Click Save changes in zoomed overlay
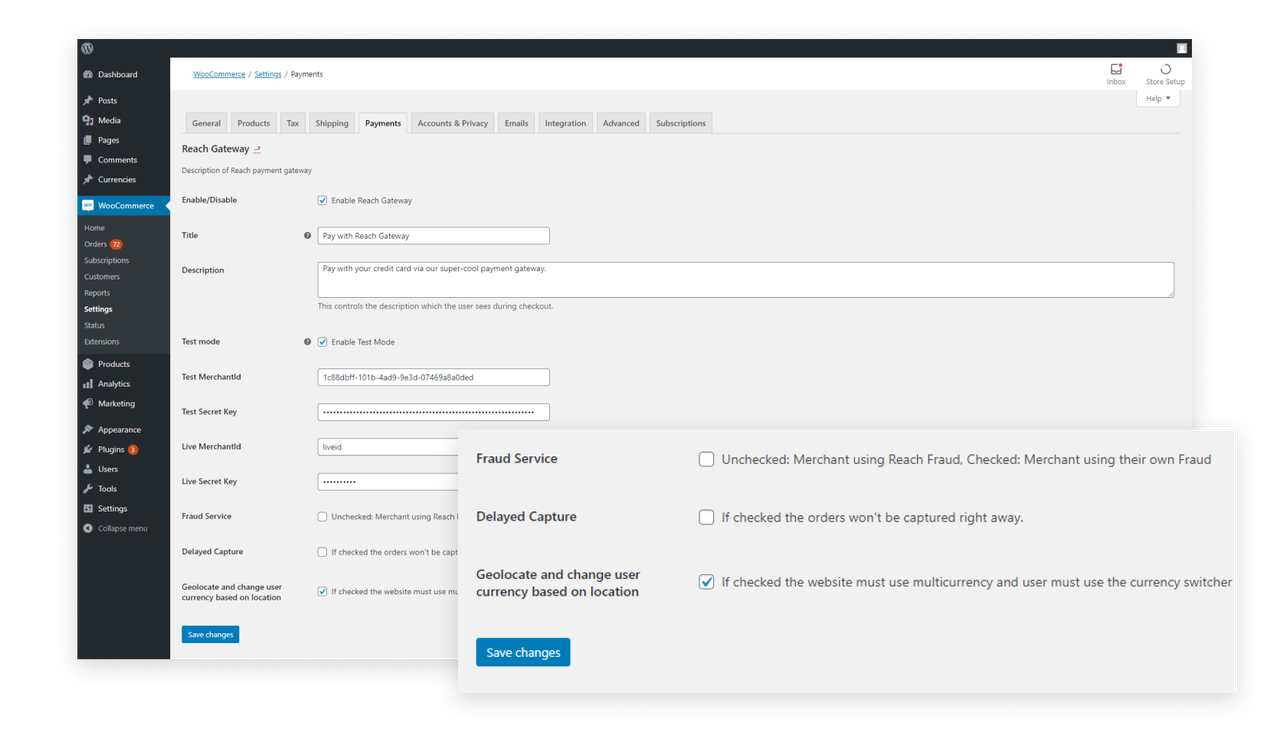The image size is (1280, 732). click(x=523, y=652)
